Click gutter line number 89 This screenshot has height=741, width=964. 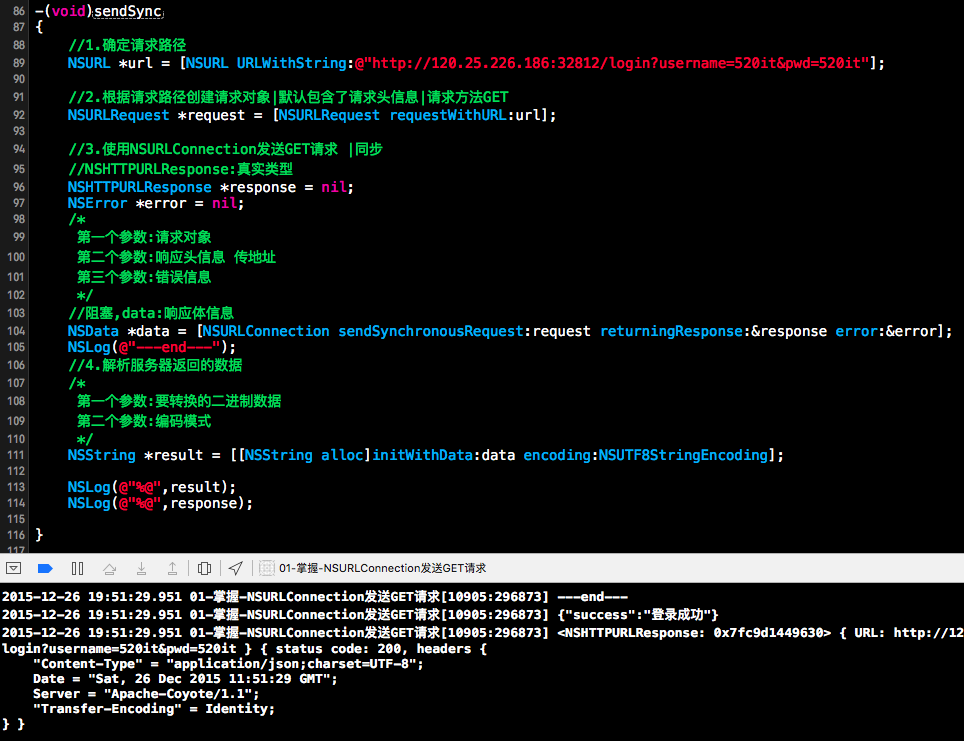point(18,63)
